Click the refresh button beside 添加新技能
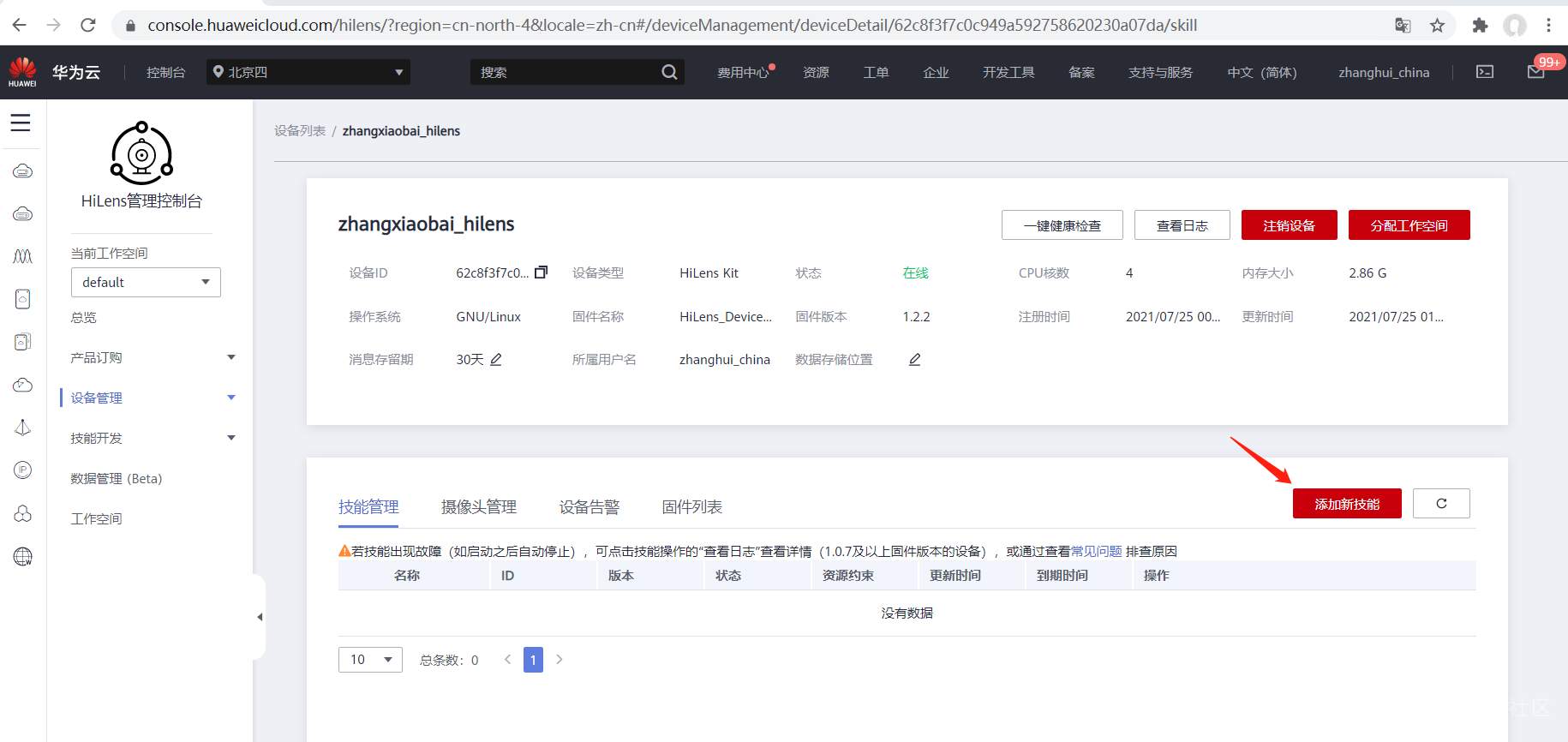Screen dimensions: 1568x742 pos(1441,504)
